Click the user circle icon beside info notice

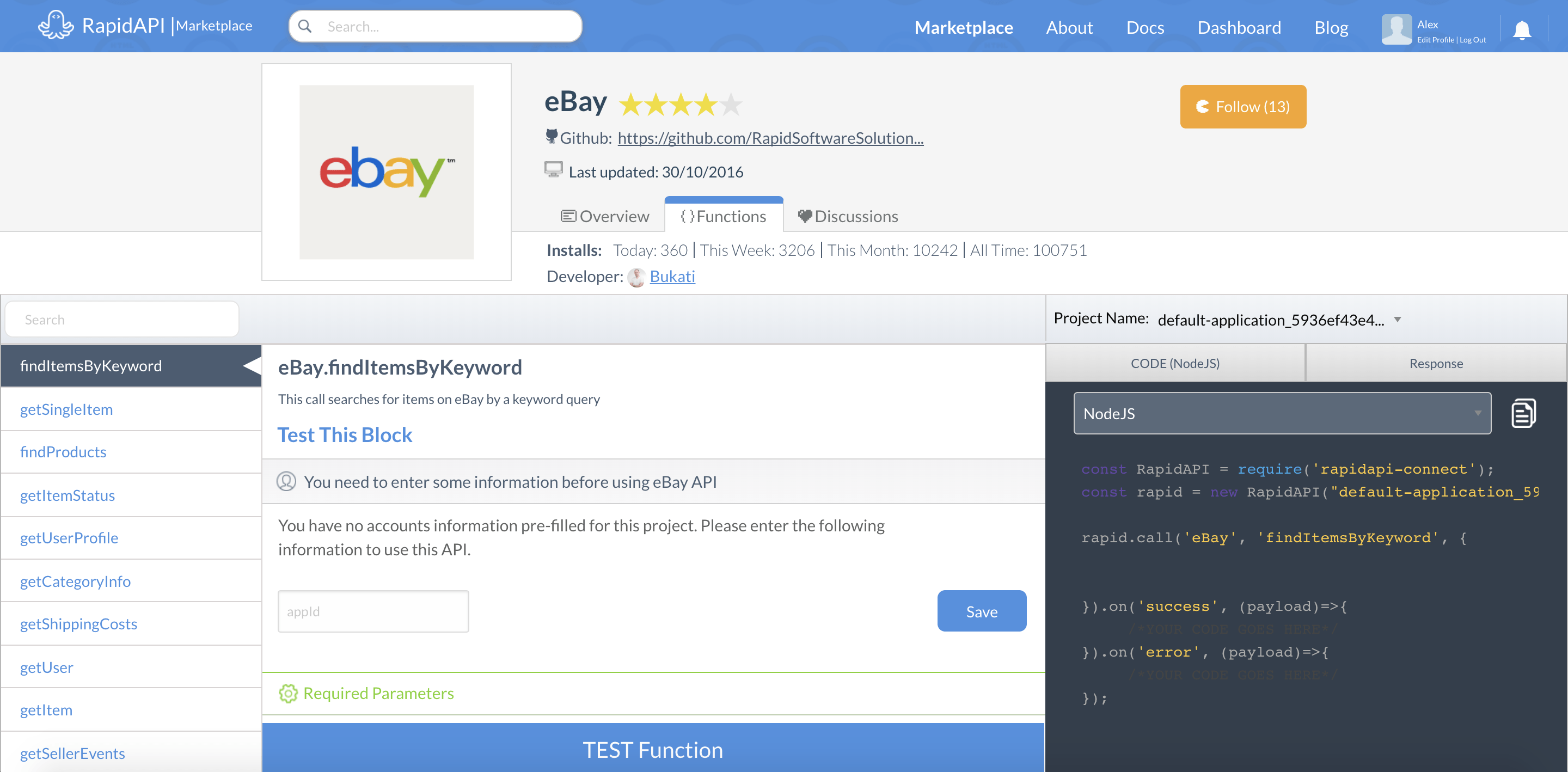[286, 481]
